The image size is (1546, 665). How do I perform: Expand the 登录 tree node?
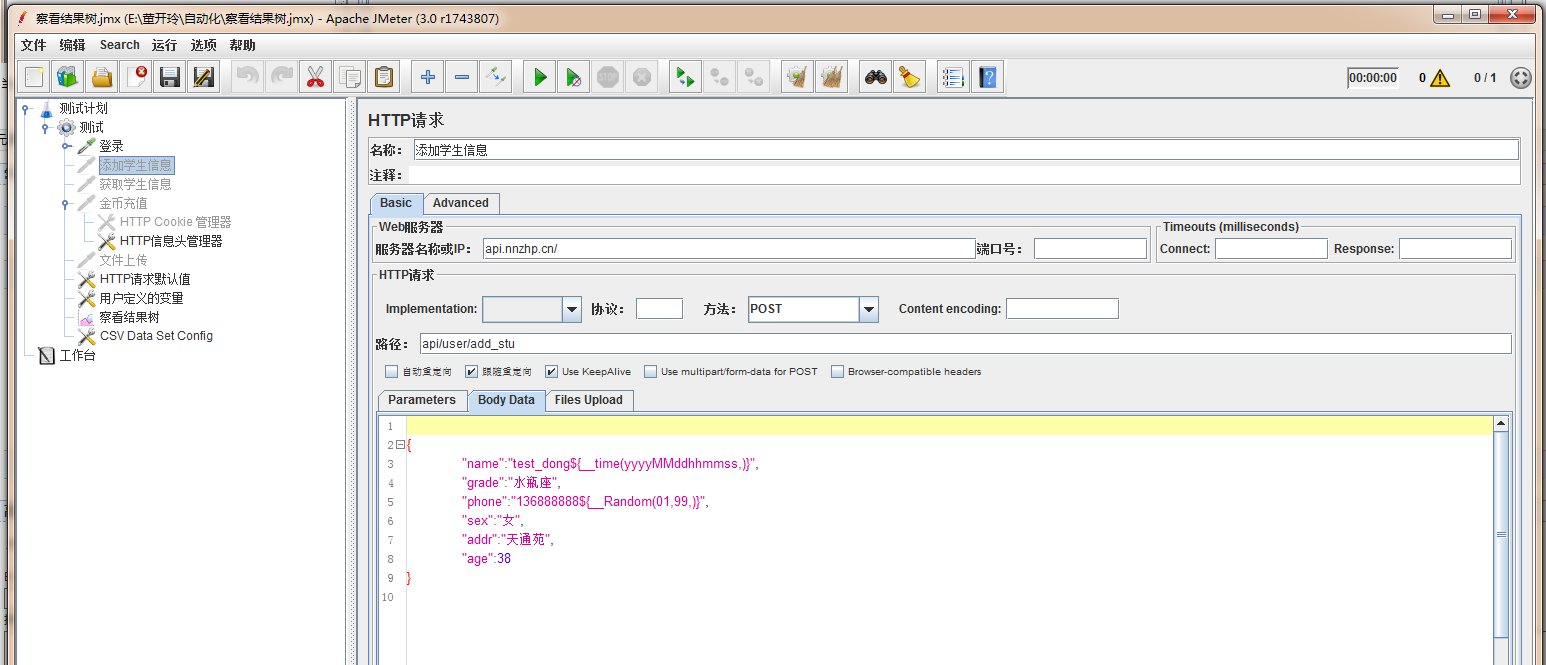point(66,146)
